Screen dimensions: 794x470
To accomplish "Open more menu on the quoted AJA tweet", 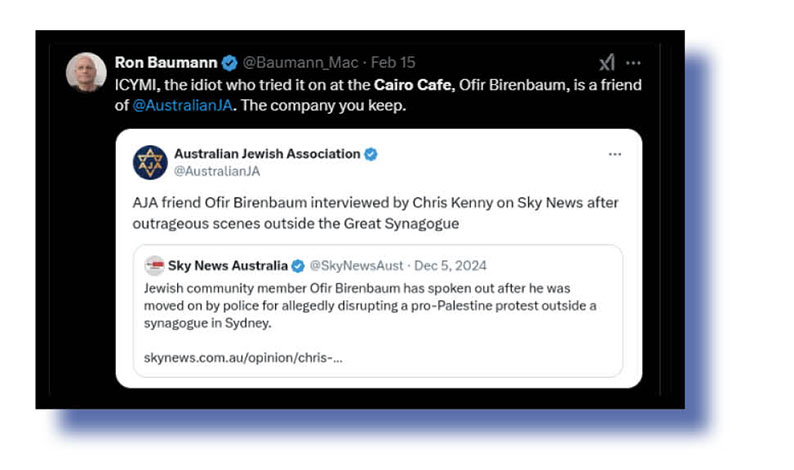I will (615, 154).
